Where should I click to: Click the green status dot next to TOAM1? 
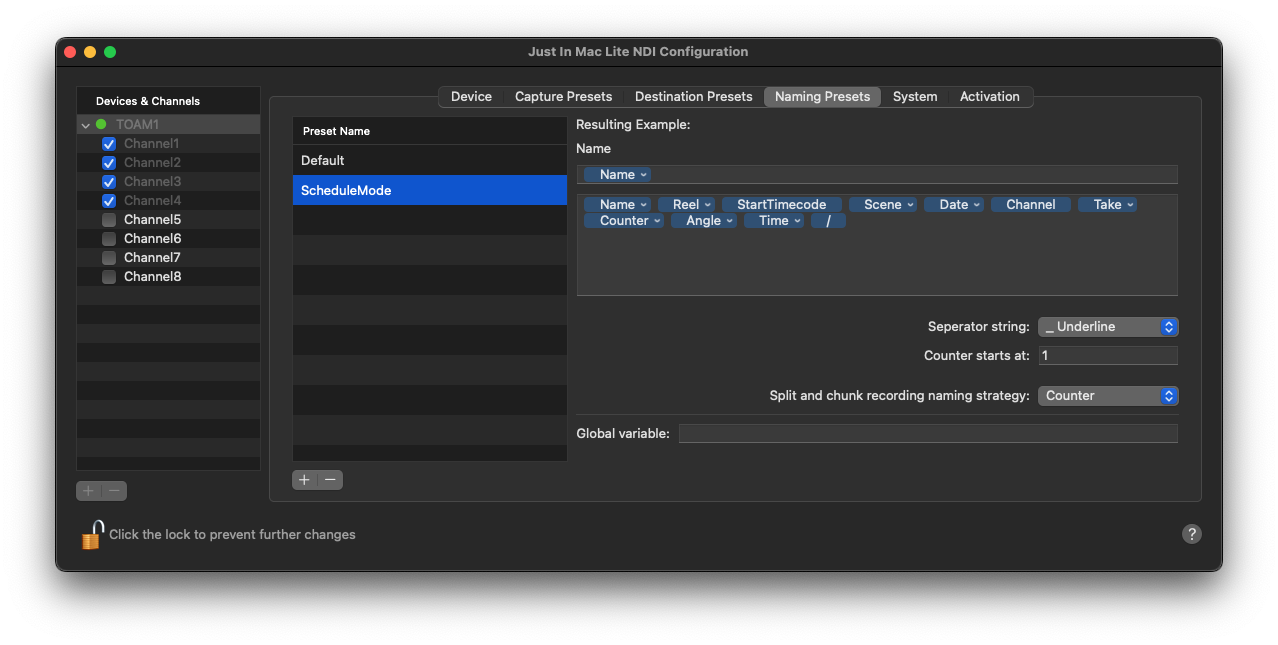coord(101,125)
